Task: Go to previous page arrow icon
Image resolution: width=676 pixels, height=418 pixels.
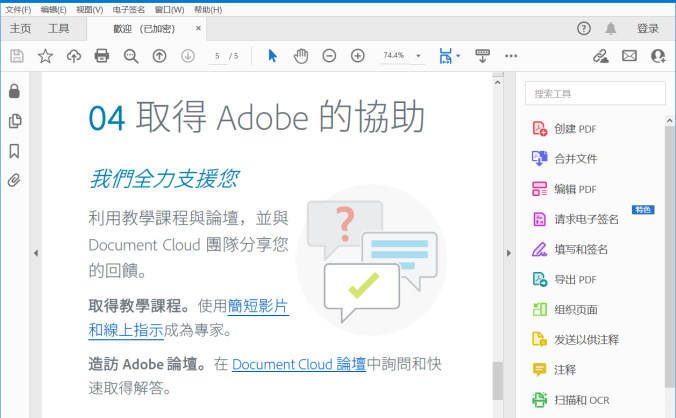Action: 160,56
